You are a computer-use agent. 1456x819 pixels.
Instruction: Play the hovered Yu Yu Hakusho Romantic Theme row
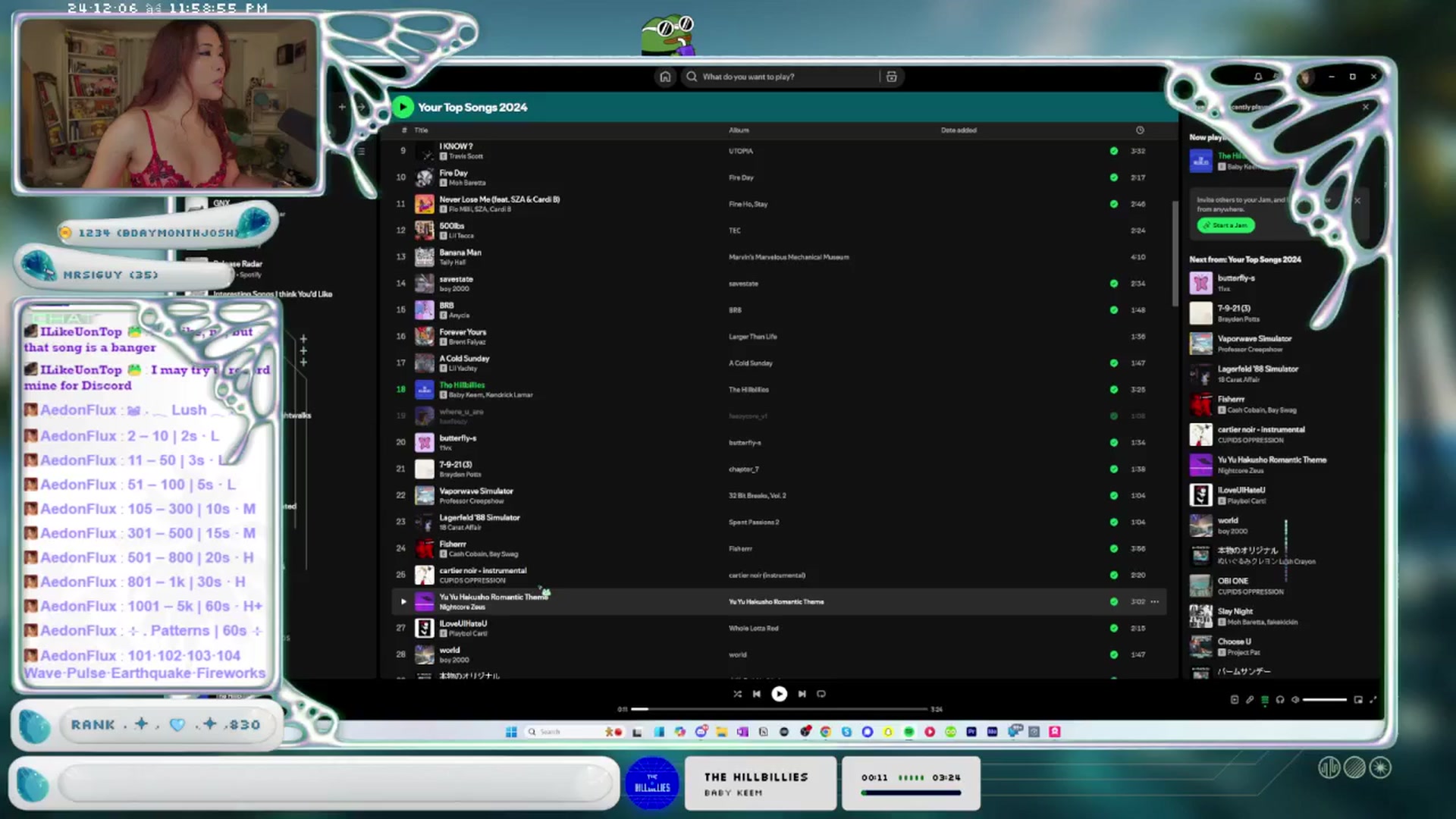(403, 601)
